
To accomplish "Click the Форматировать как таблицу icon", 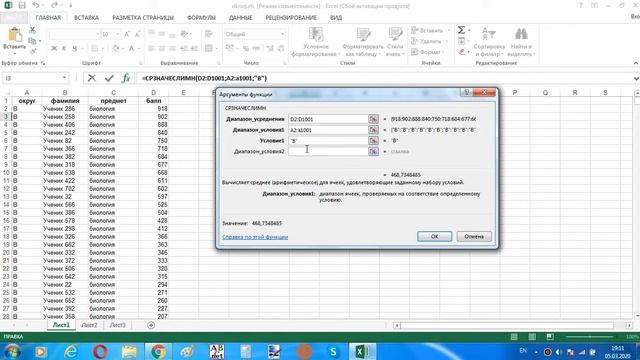I will point(363,34).
